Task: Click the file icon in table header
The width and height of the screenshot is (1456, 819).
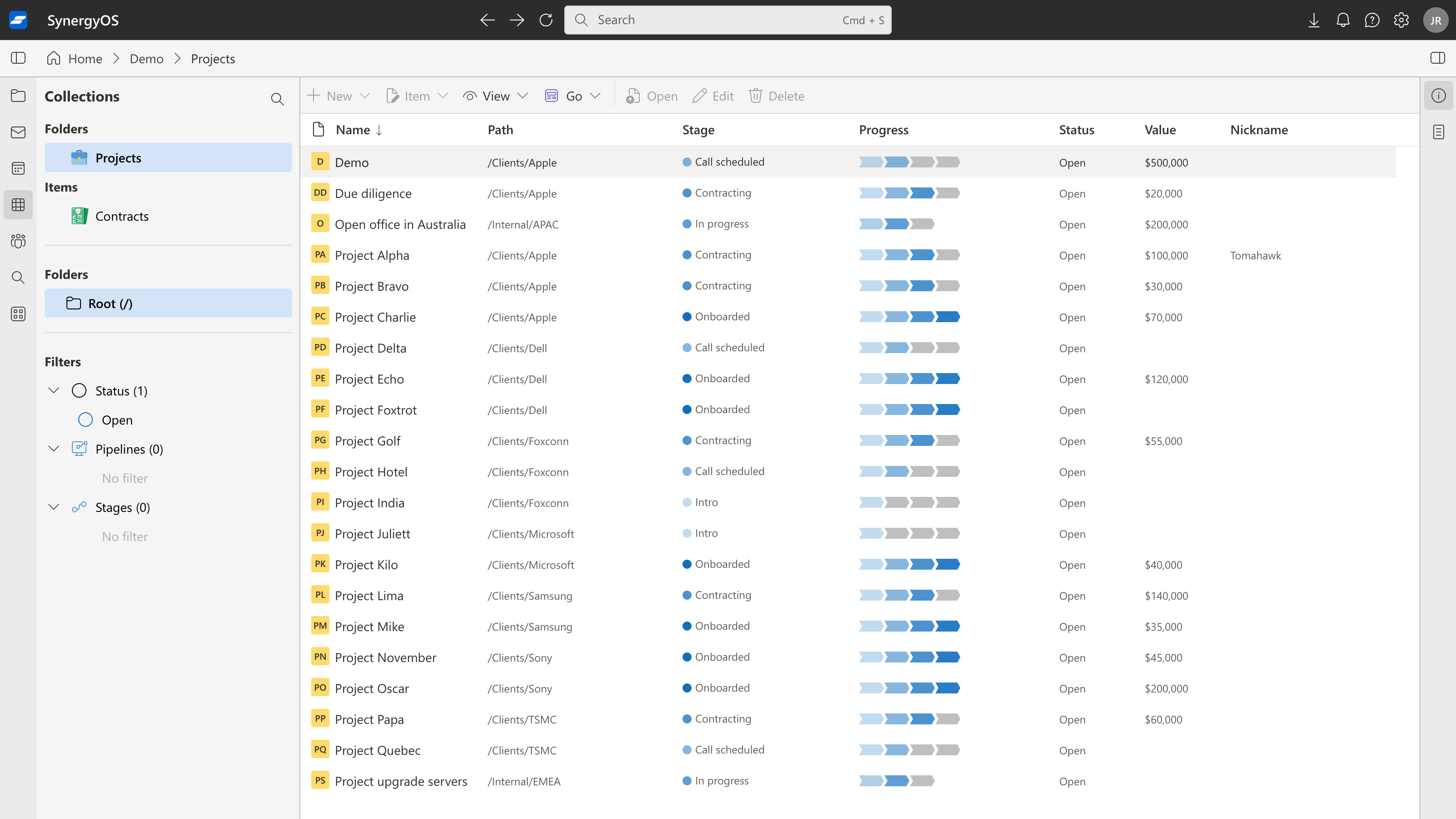Action: (x=319, y=129)
